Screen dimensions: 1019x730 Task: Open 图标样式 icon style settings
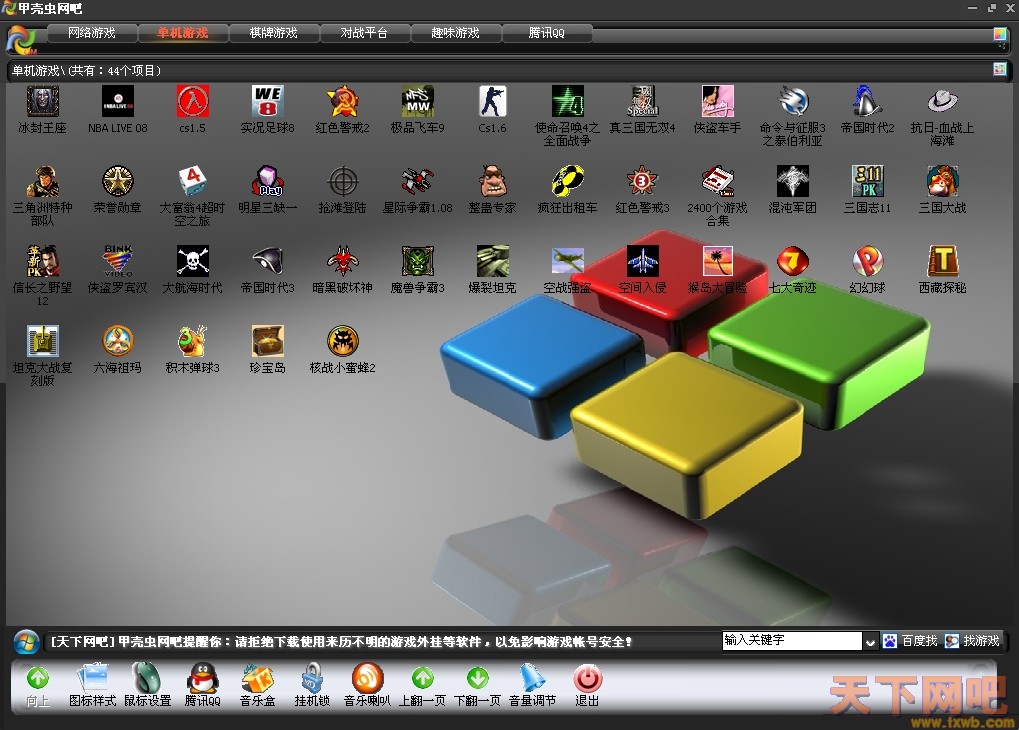click(92, 686)
